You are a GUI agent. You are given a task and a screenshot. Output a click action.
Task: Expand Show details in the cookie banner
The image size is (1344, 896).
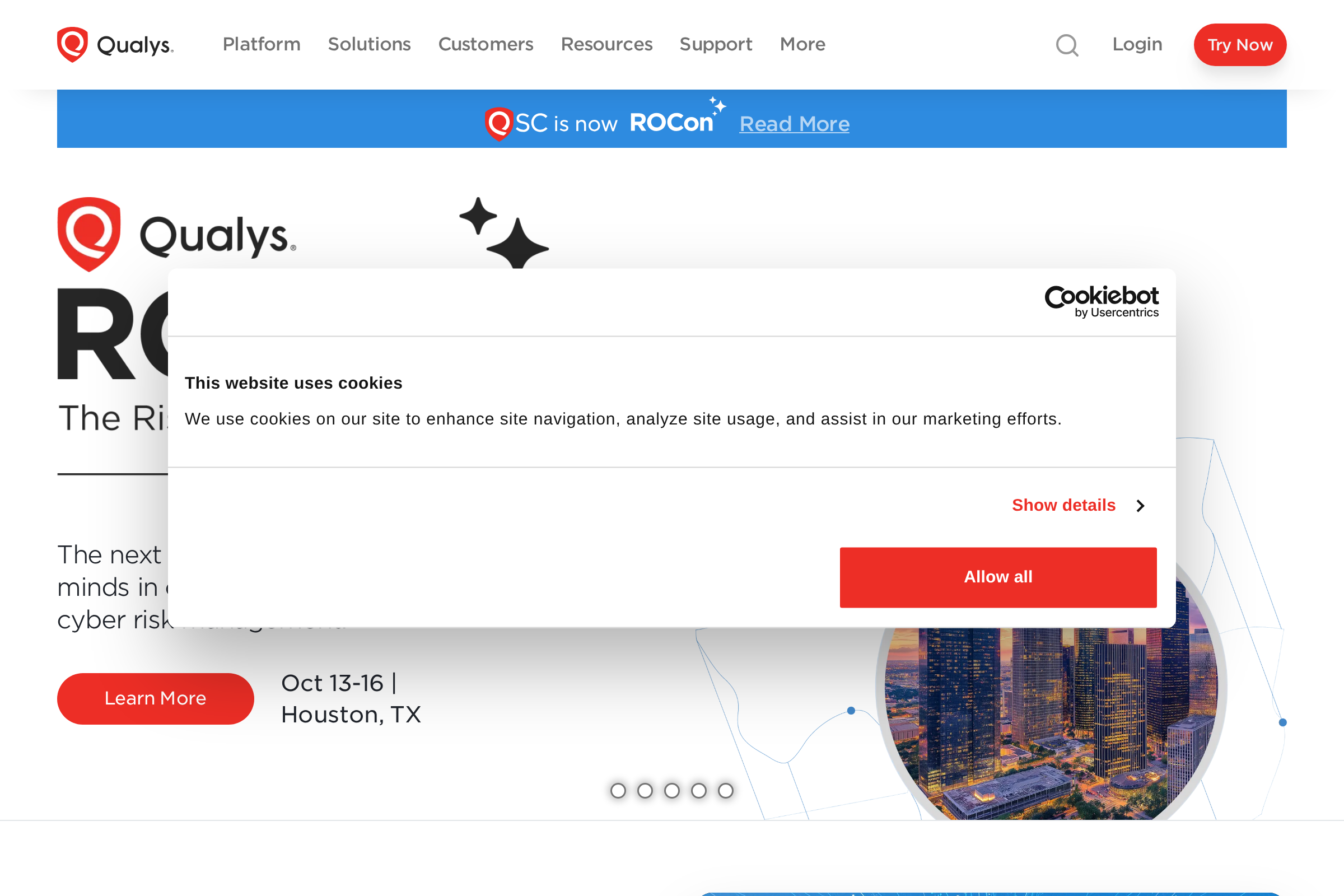click(x=1063, y=505)
